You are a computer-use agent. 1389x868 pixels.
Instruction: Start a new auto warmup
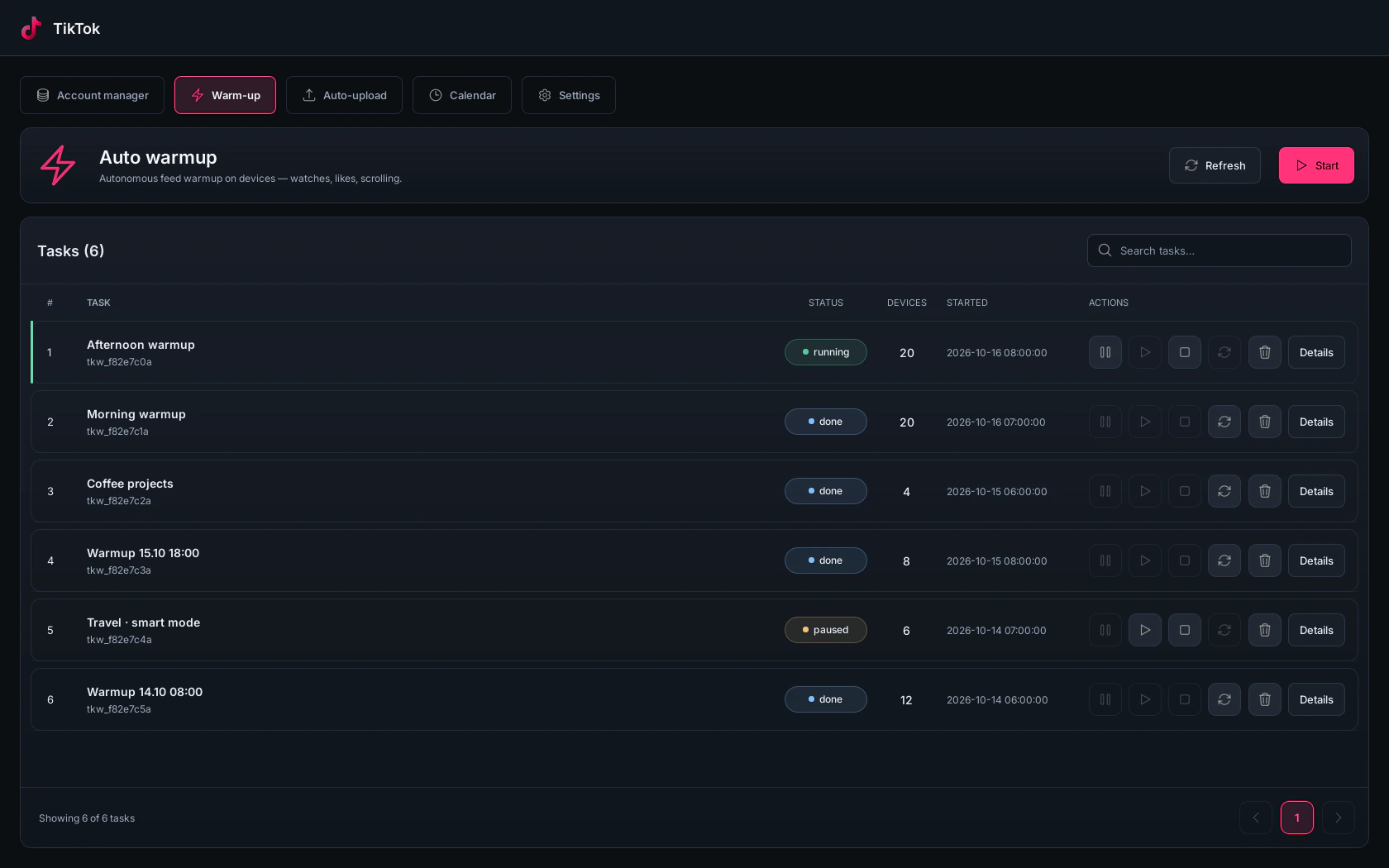[x=1316, y=165]
